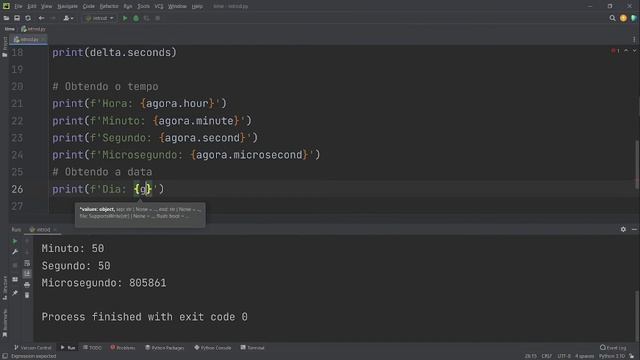Click line number 26 in the gutter
This screenshot has width=640, height=360.
17,189
